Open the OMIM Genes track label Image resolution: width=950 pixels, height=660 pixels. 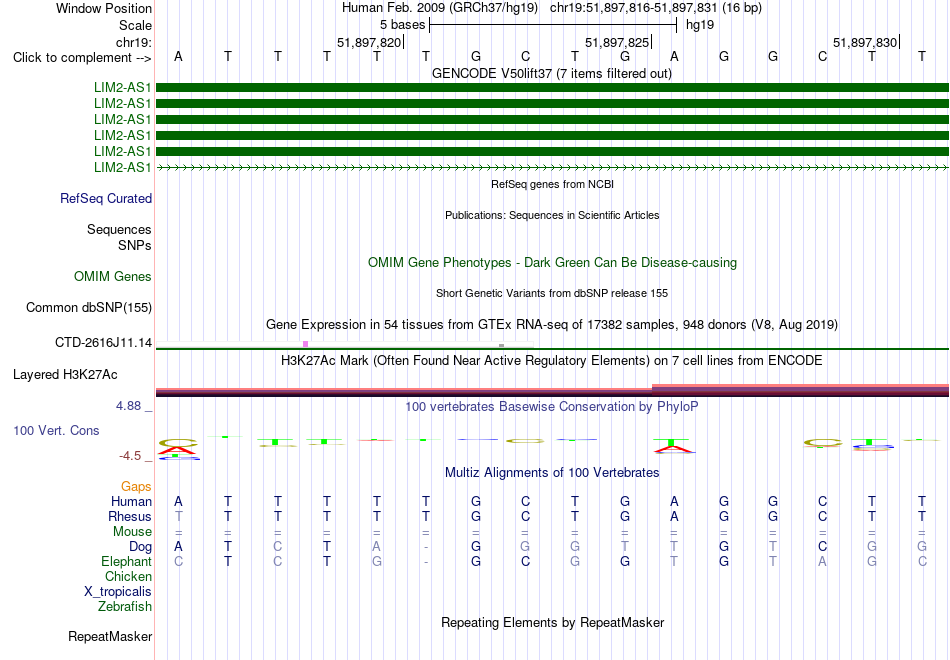tap(113, 277)
